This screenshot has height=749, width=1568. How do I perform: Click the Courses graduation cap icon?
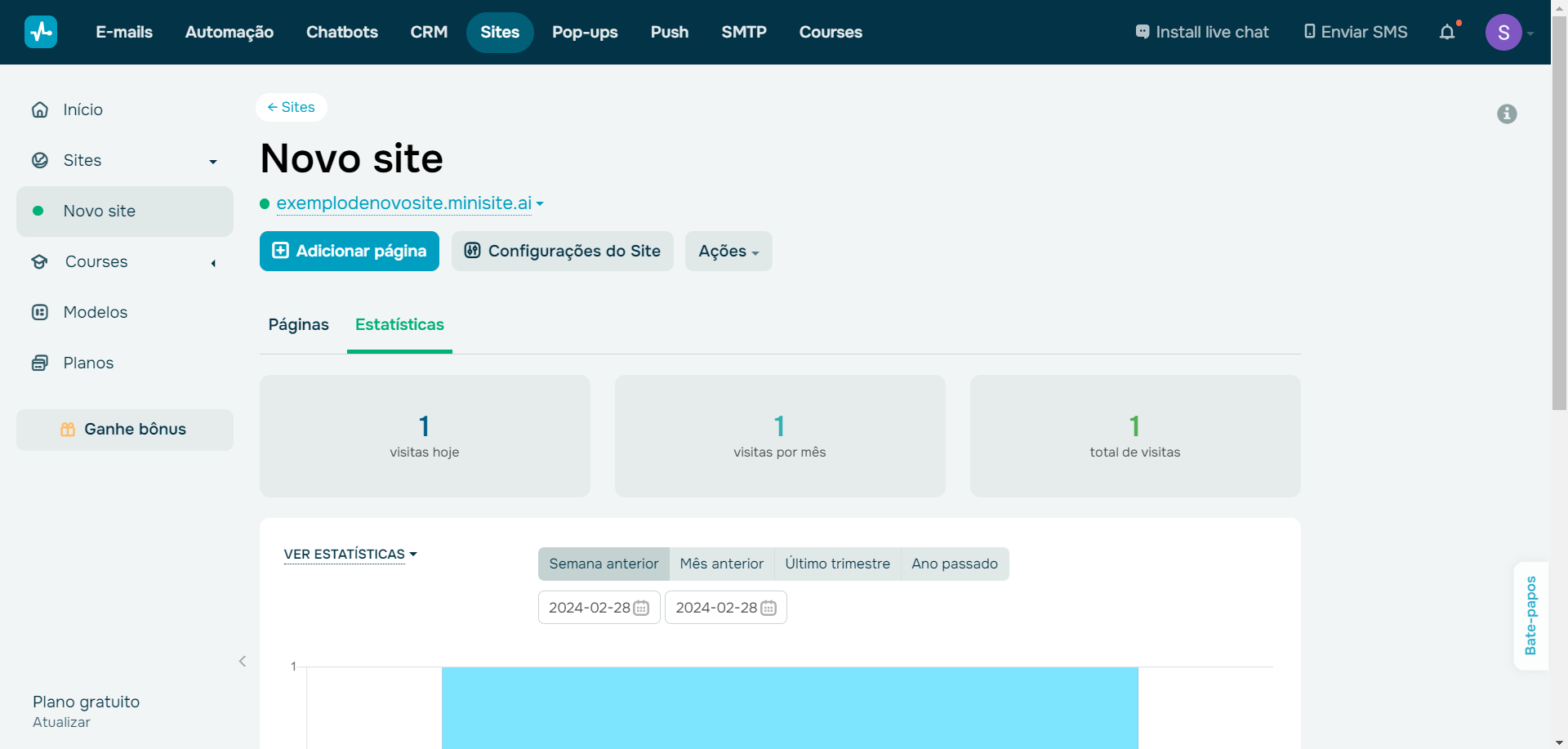click(x=40, y=261)
